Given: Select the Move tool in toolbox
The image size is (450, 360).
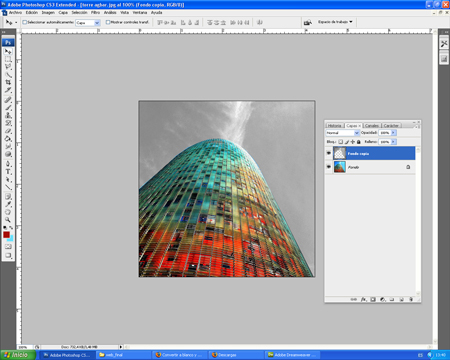Looking at the screenshot, I should tap(8, 51).
